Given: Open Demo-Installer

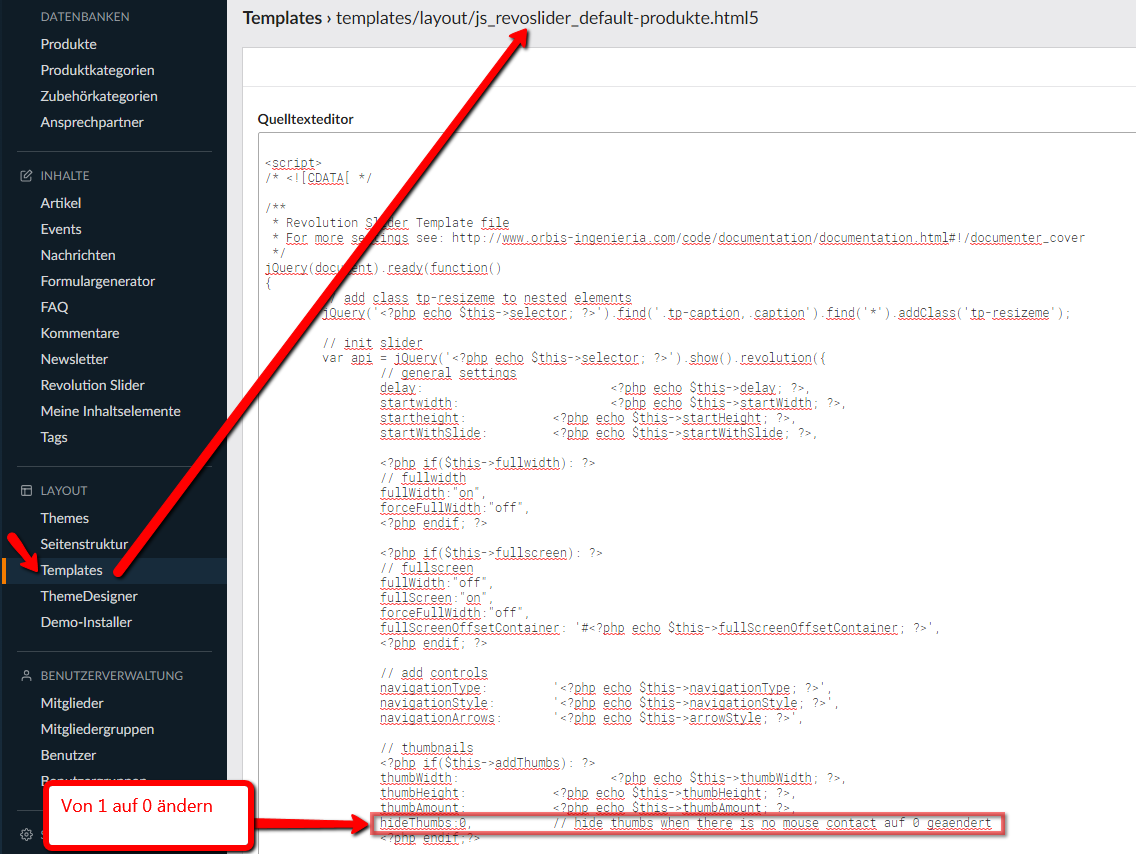Looking at the screenshot, I should [x=86, y=623].
